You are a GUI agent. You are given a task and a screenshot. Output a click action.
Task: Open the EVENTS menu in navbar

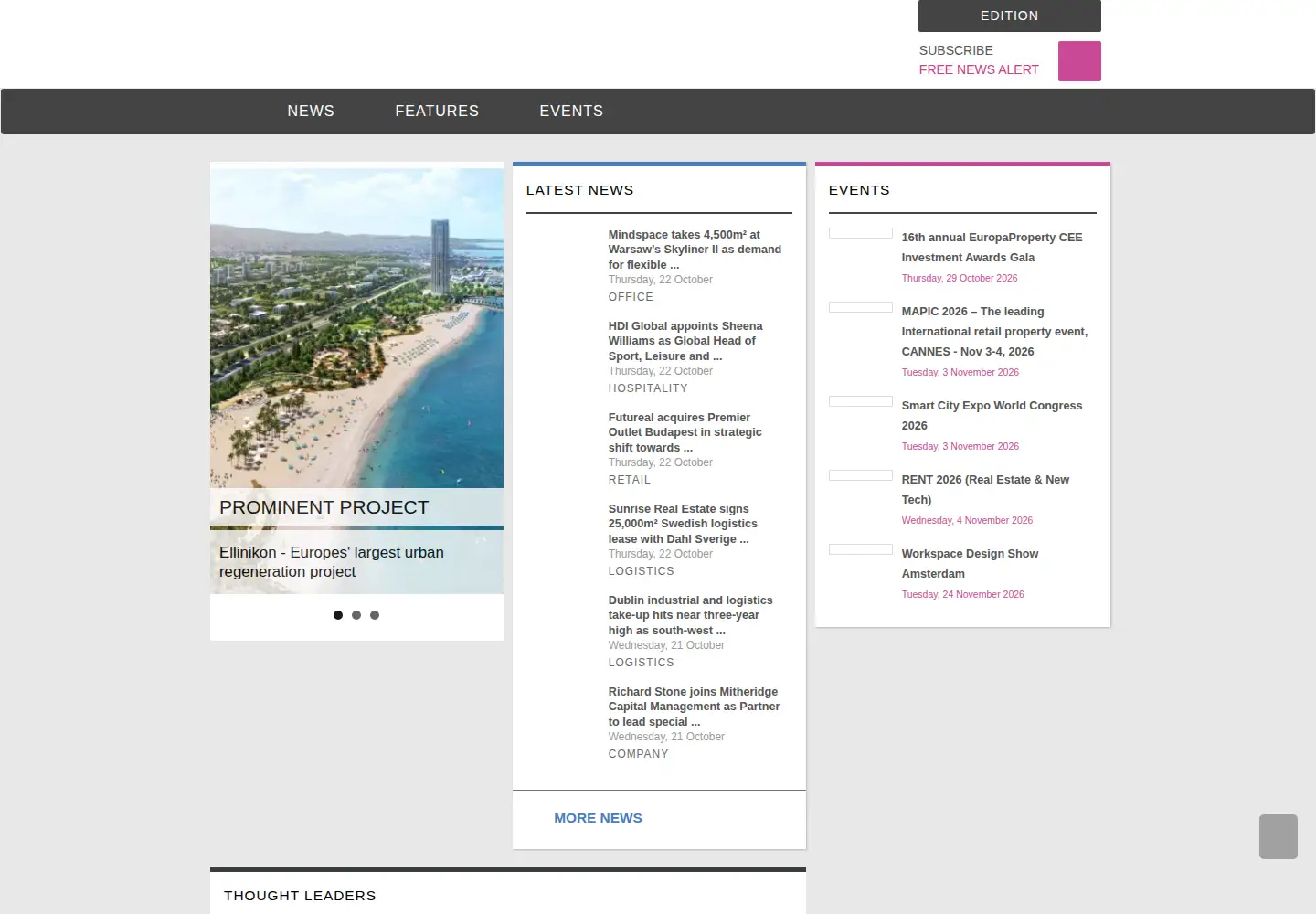(x=571, y=111)
